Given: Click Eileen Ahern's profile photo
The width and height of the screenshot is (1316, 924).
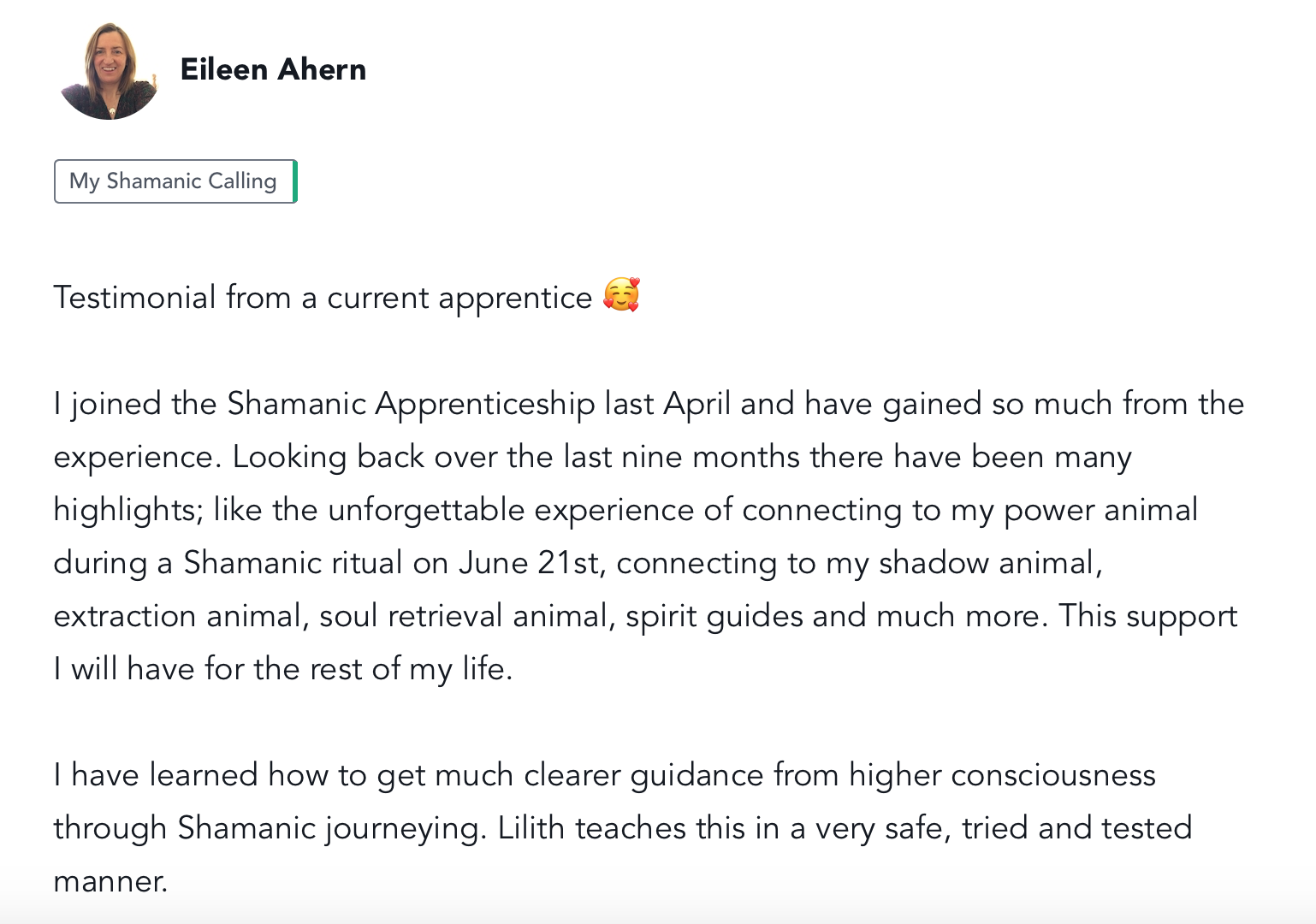Looking at the screenshot, I should point(109,71).
